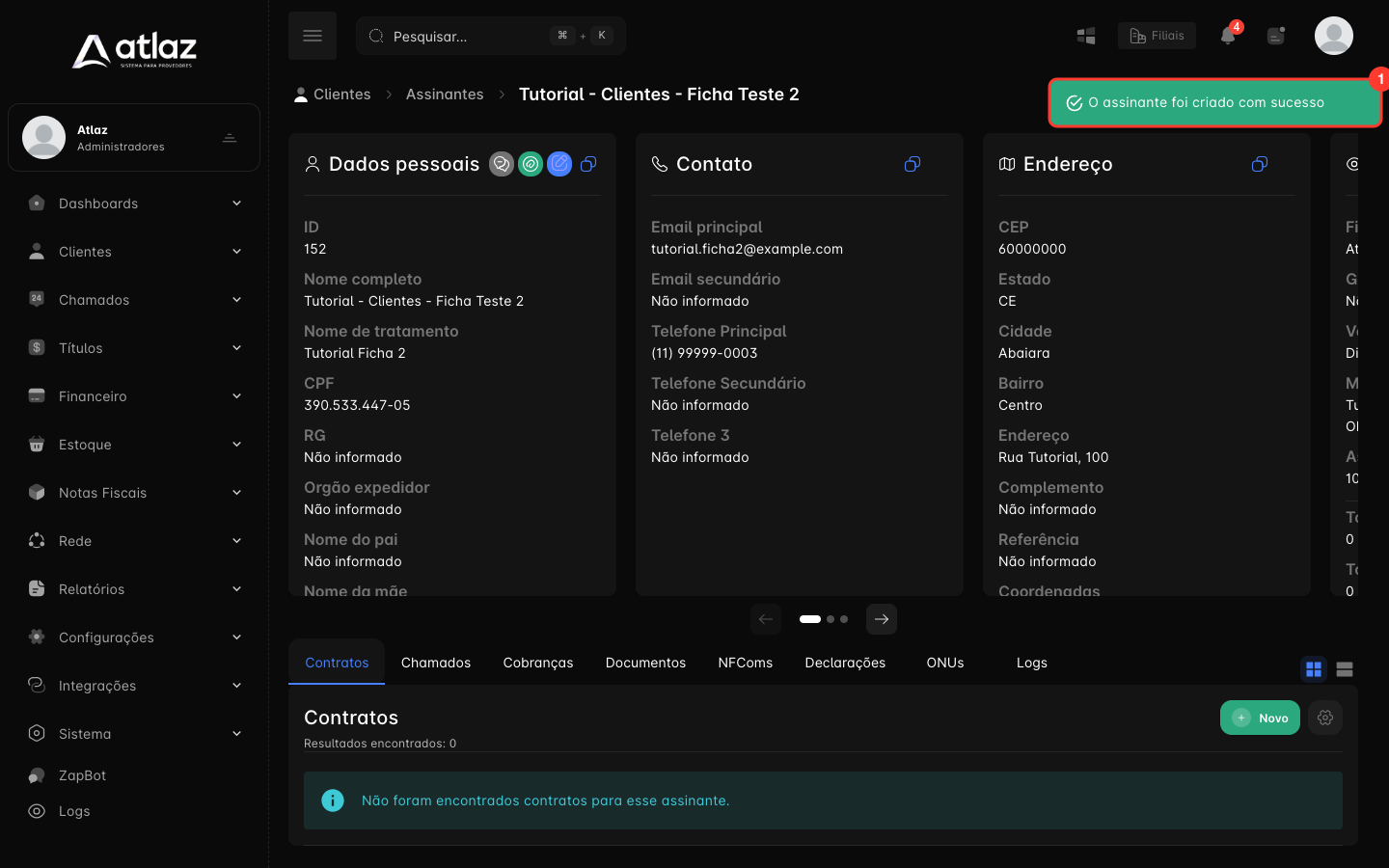1389x868 pixels.
Task: Click the four-pane grid icon left of Filiais
Action: coord(1086,36)
